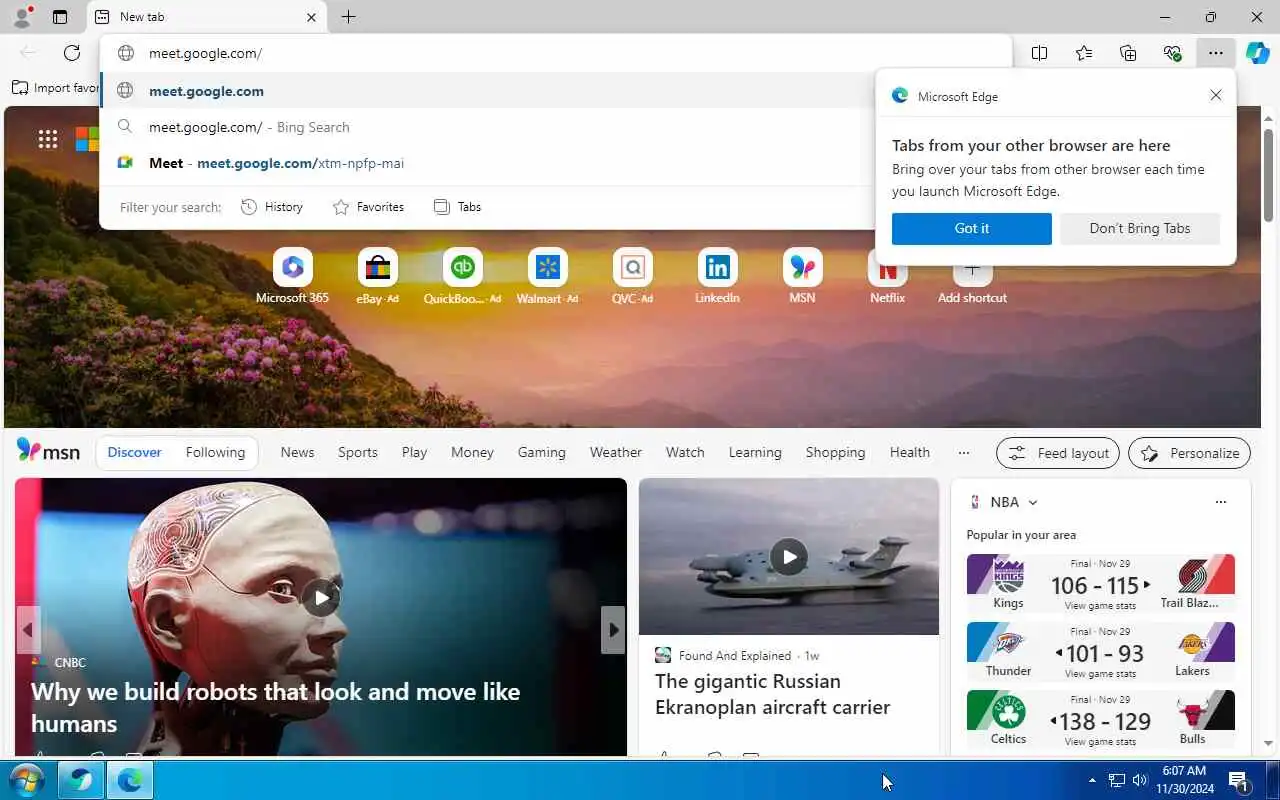Open app launcher grid icon
The image size is (1280, 800).
[x=48, y=139]
